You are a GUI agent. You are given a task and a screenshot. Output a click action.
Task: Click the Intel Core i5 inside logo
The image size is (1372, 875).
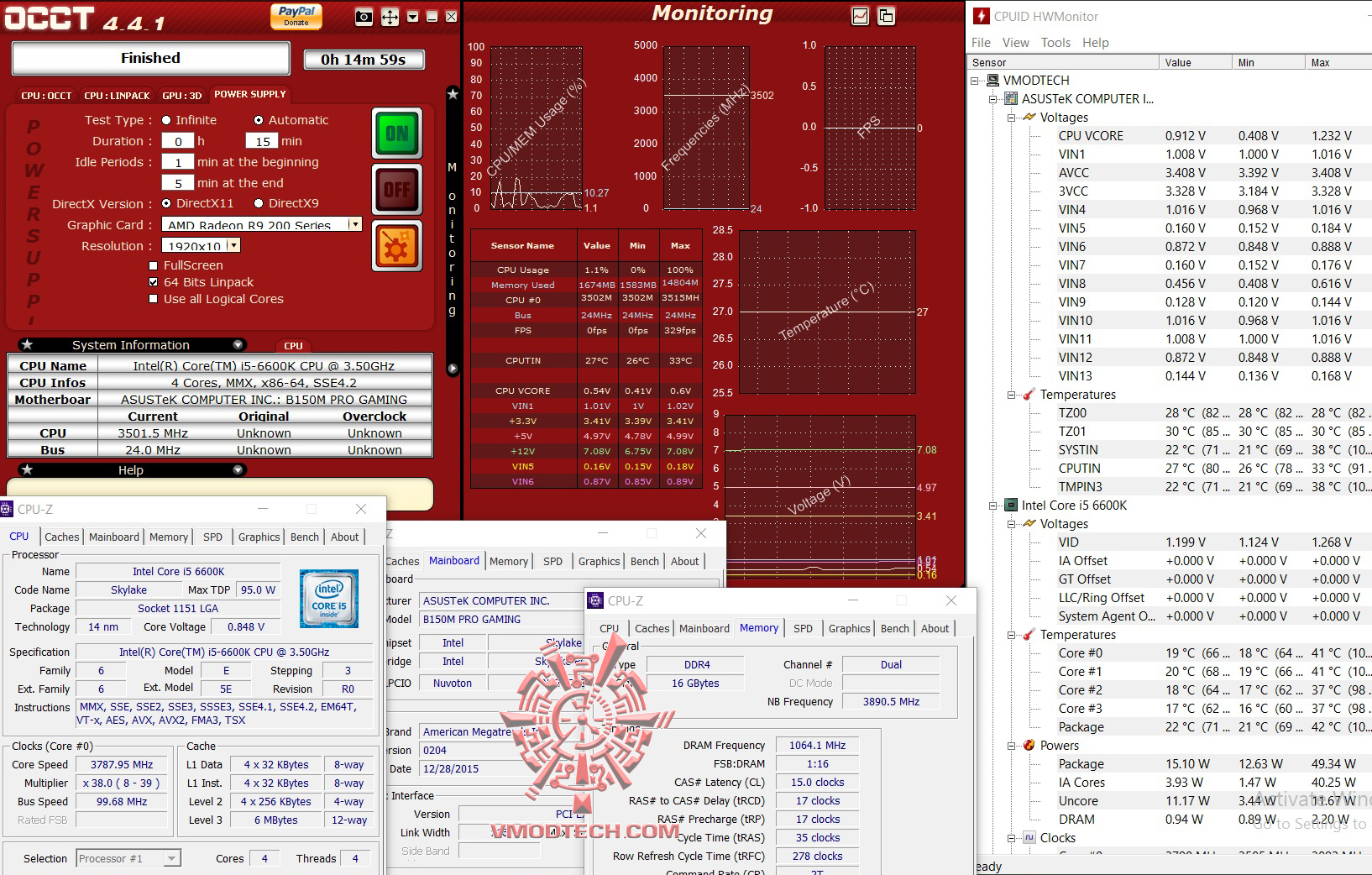click(328, 599)
